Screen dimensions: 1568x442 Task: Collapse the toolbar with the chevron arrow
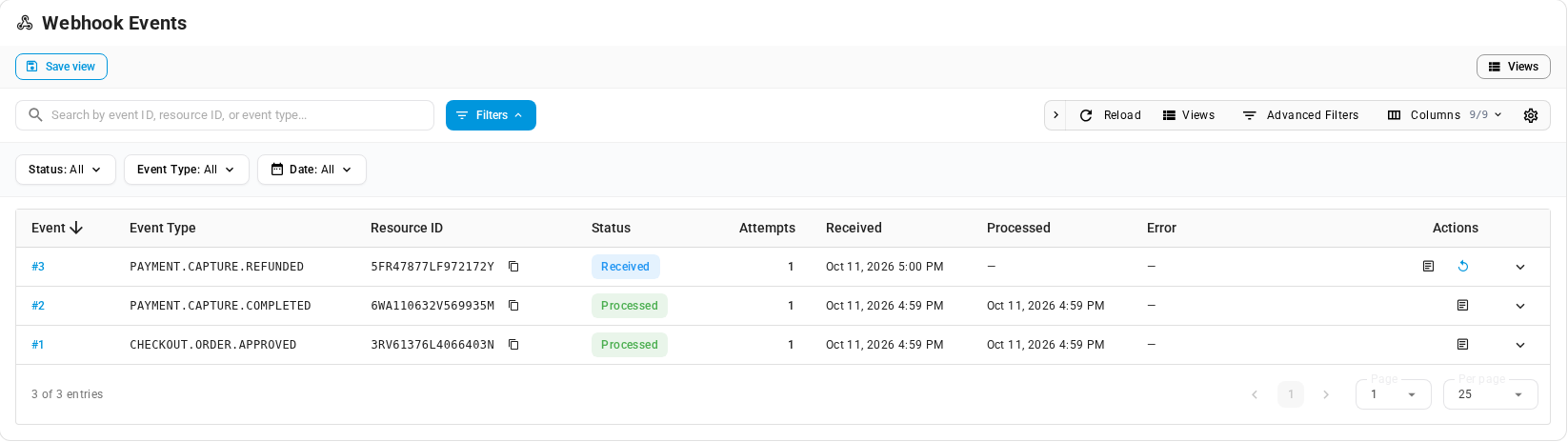coord(1055,115)
